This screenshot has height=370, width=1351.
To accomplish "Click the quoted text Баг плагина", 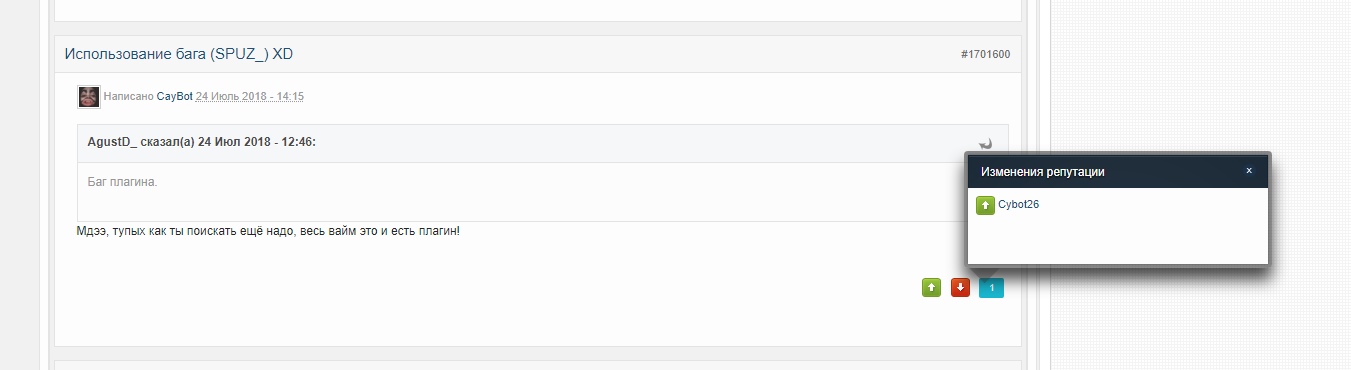I will coord(123,183).
